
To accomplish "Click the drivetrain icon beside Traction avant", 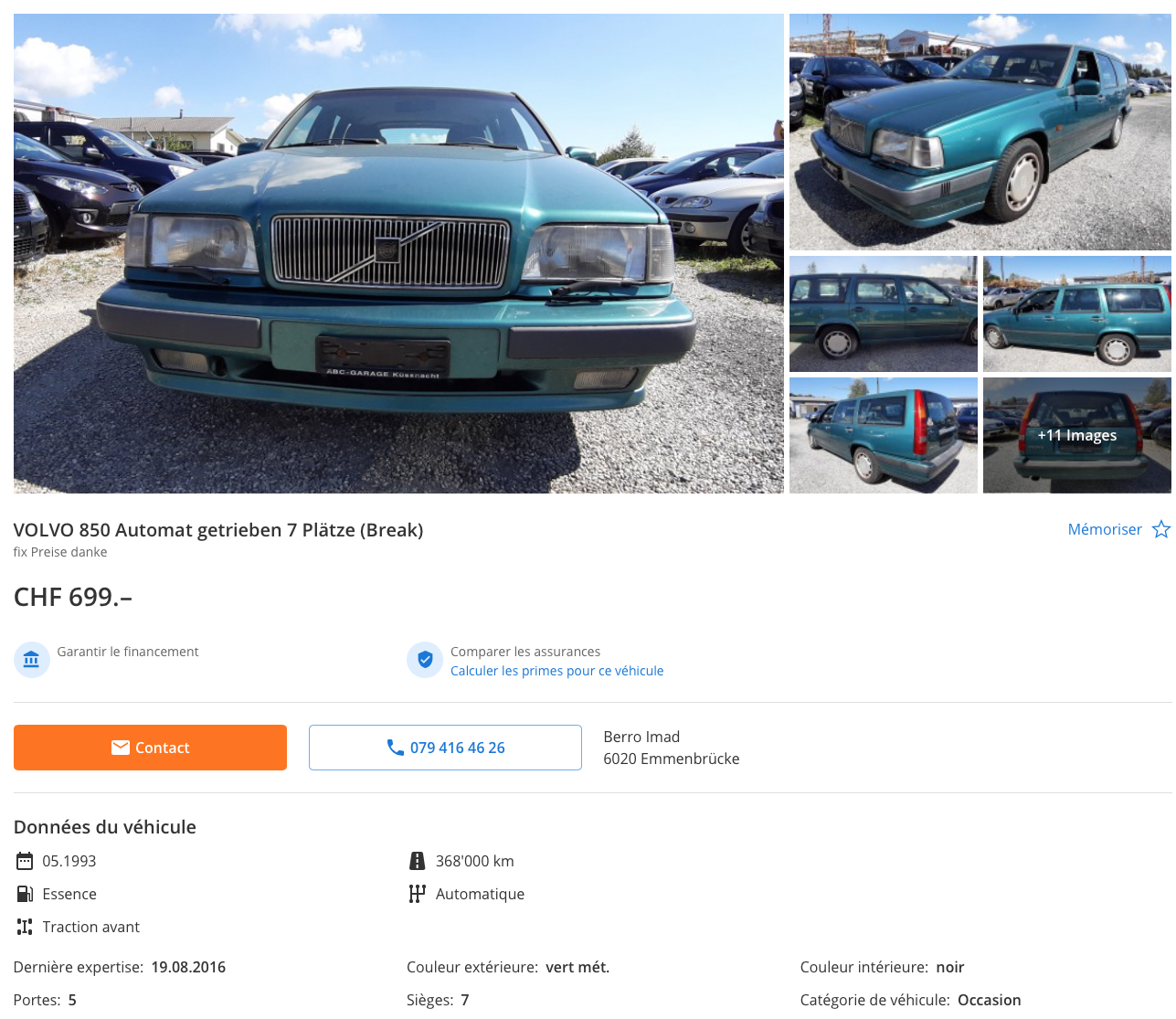I will coord(25,927).
